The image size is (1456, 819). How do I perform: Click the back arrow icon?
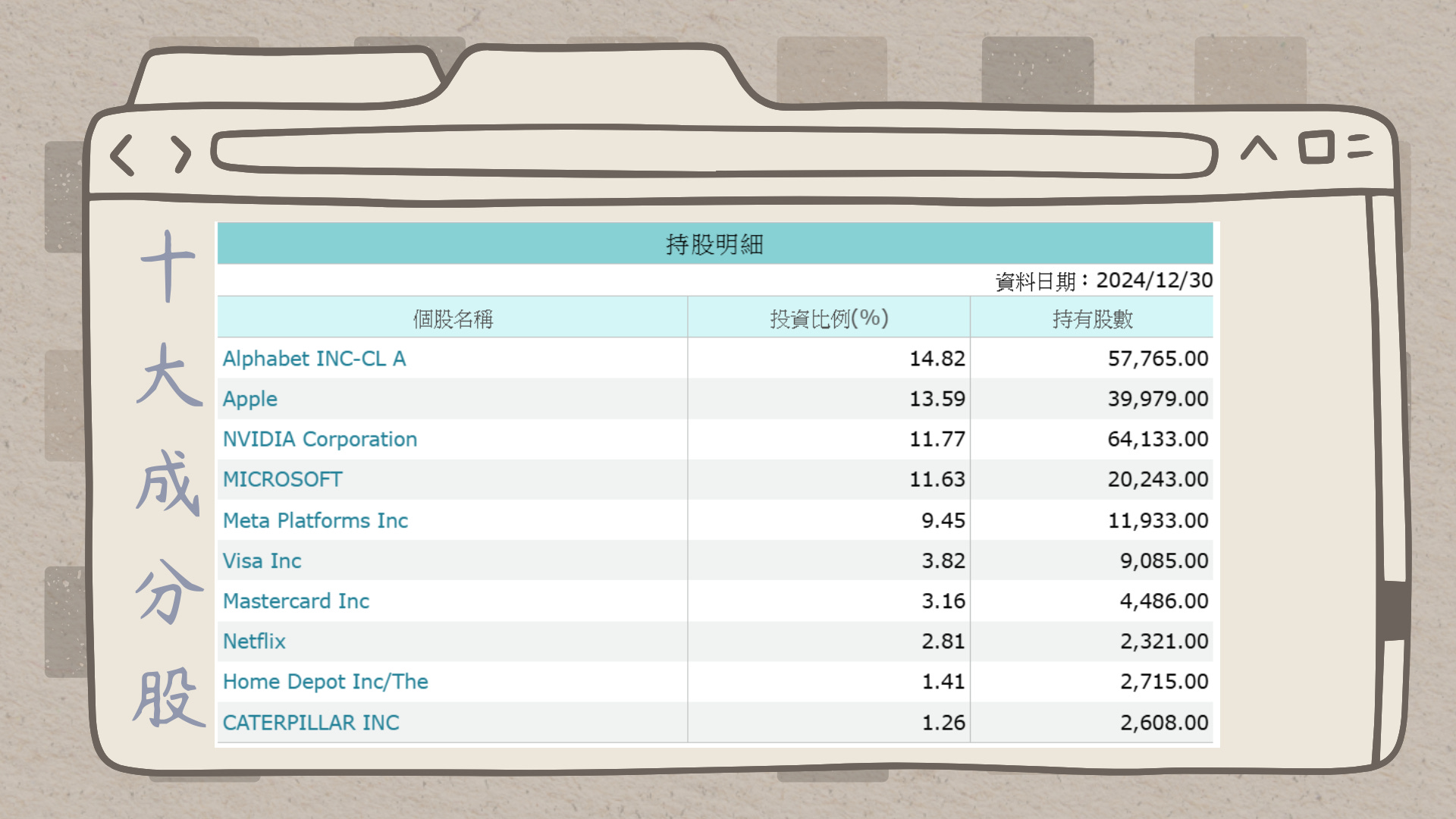(x=122, y=155)
